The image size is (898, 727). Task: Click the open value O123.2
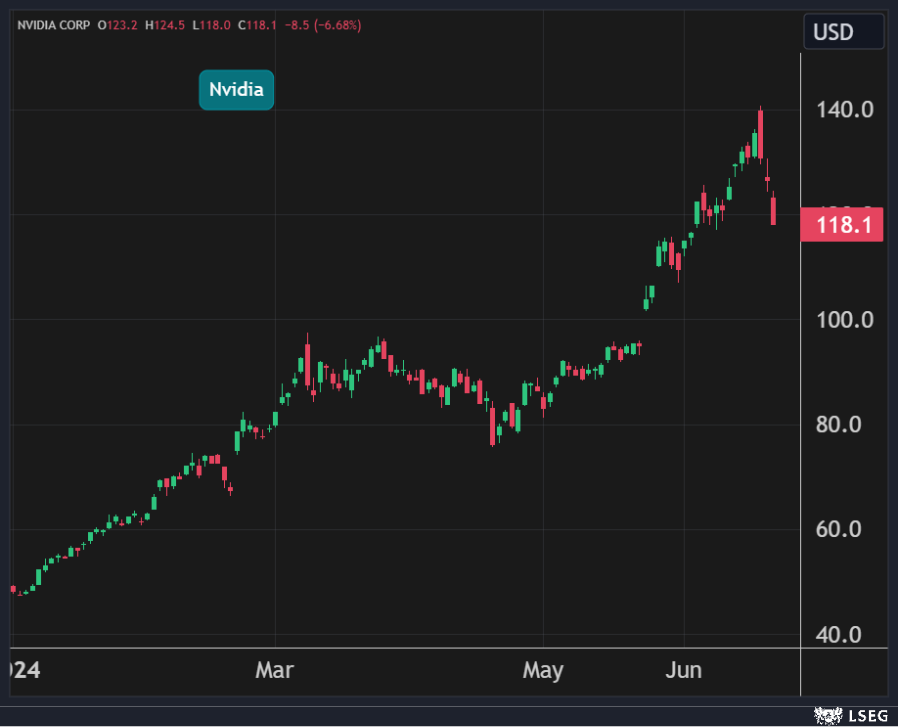[118, 25]
